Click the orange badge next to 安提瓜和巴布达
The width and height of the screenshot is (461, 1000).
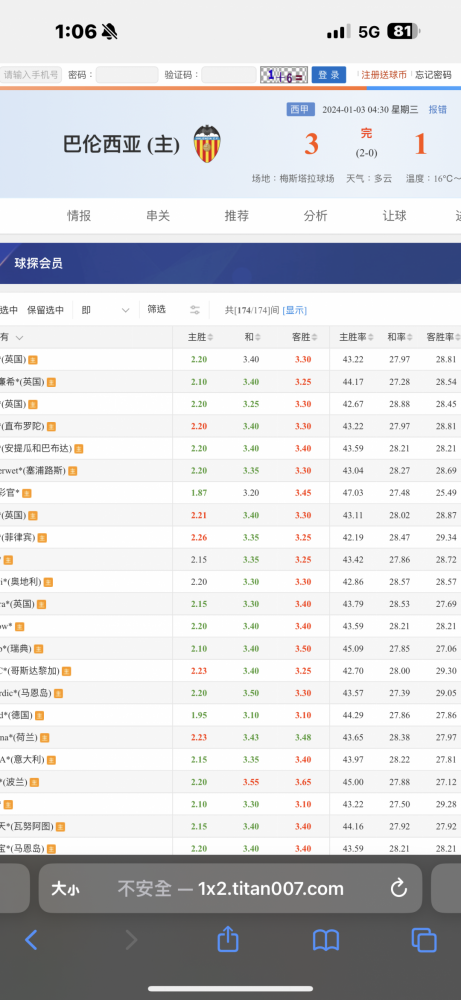click(79, 448)
